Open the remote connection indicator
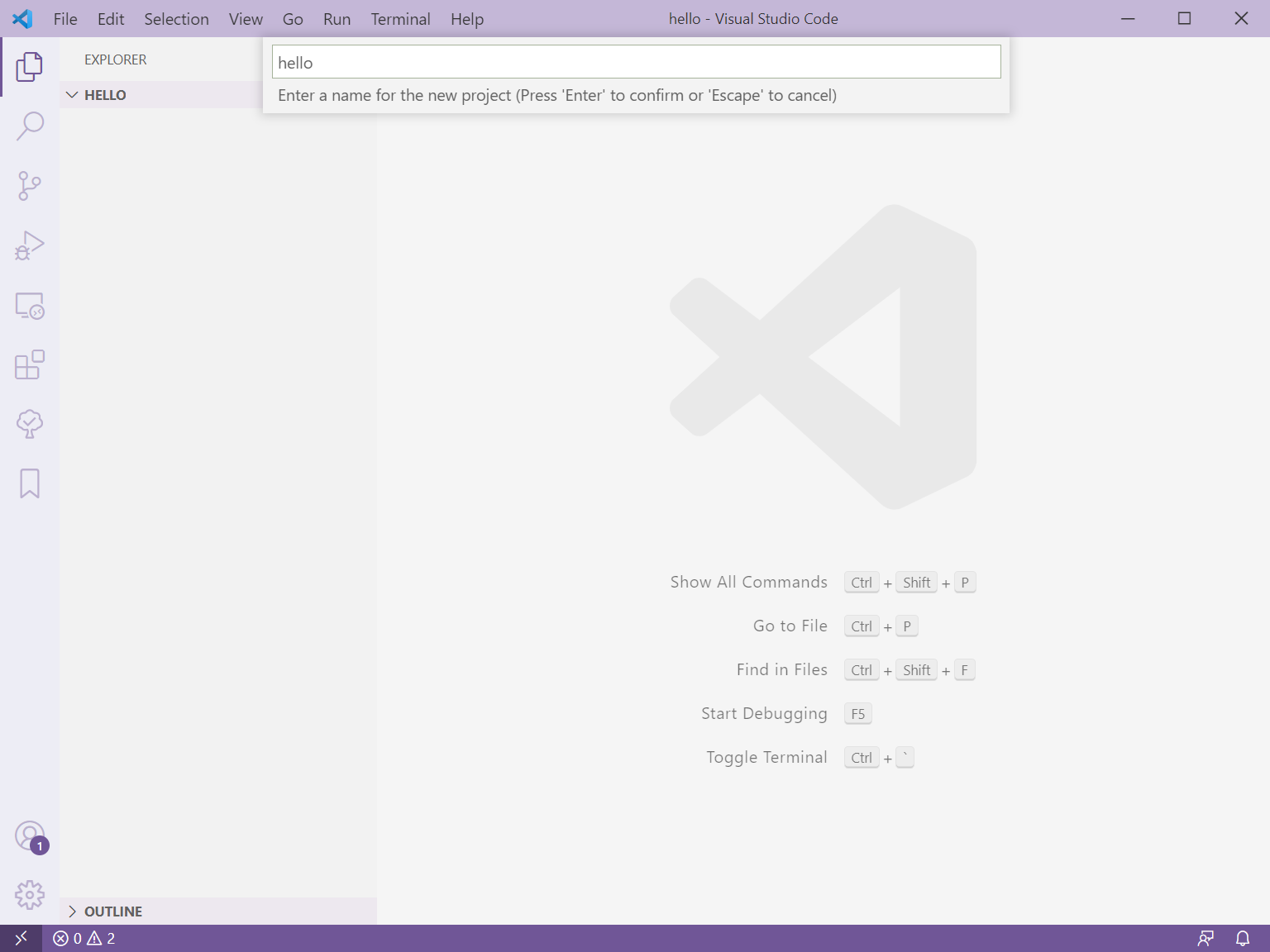The height and width of the screenshot is (952, 1270). point(21,938)
